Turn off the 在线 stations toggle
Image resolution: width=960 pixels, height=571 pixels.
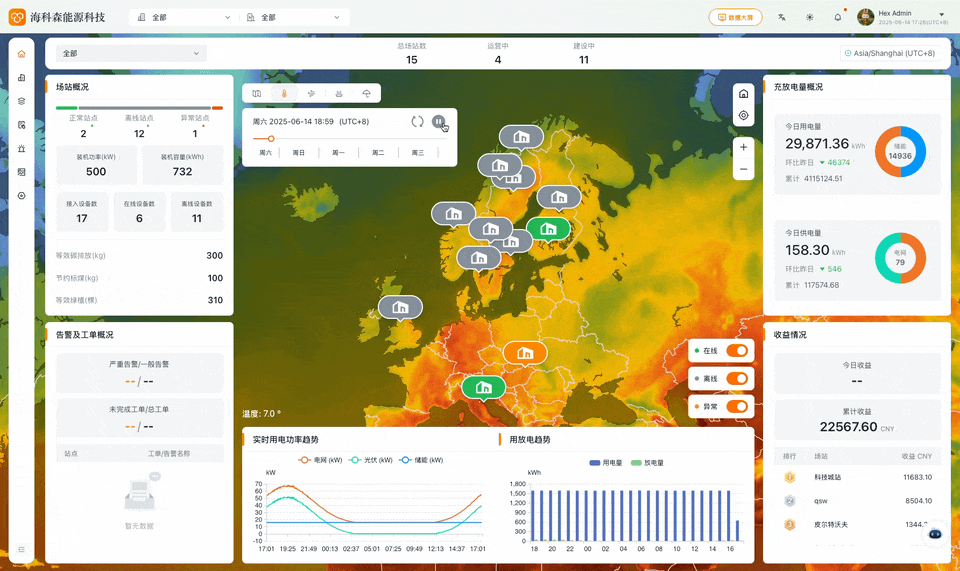point(737,351)
